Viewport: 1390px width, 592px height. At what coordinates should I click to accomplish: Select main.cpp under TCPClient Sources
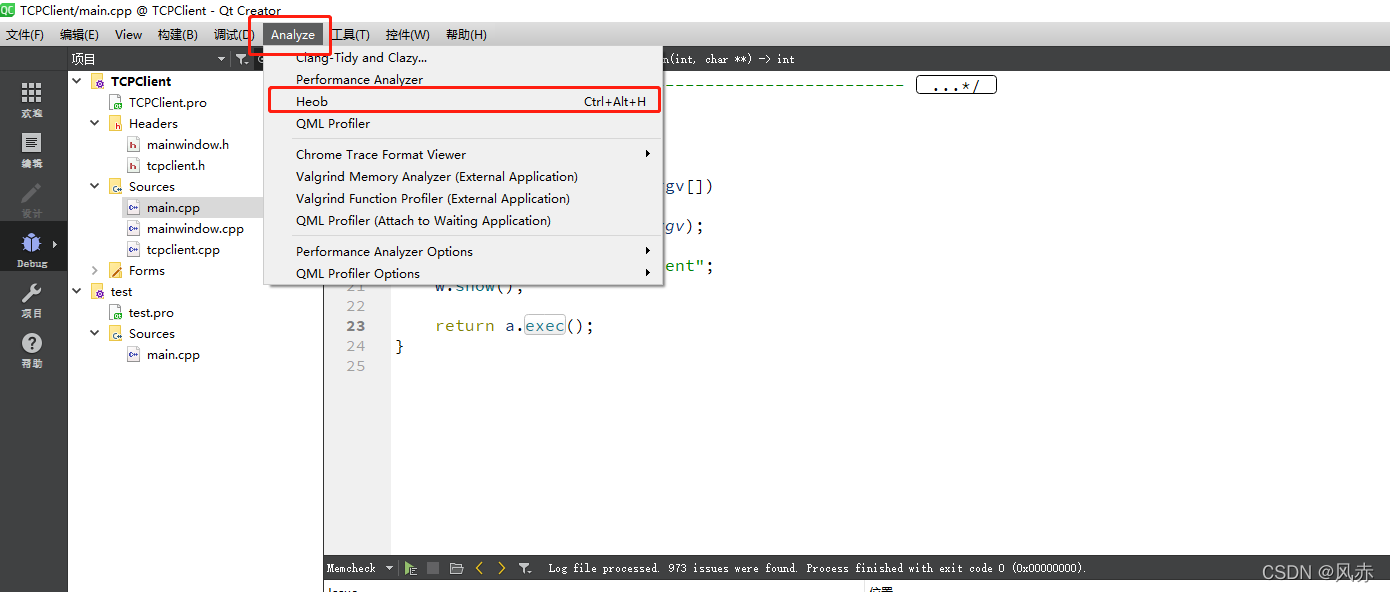[x=173, y=208]
